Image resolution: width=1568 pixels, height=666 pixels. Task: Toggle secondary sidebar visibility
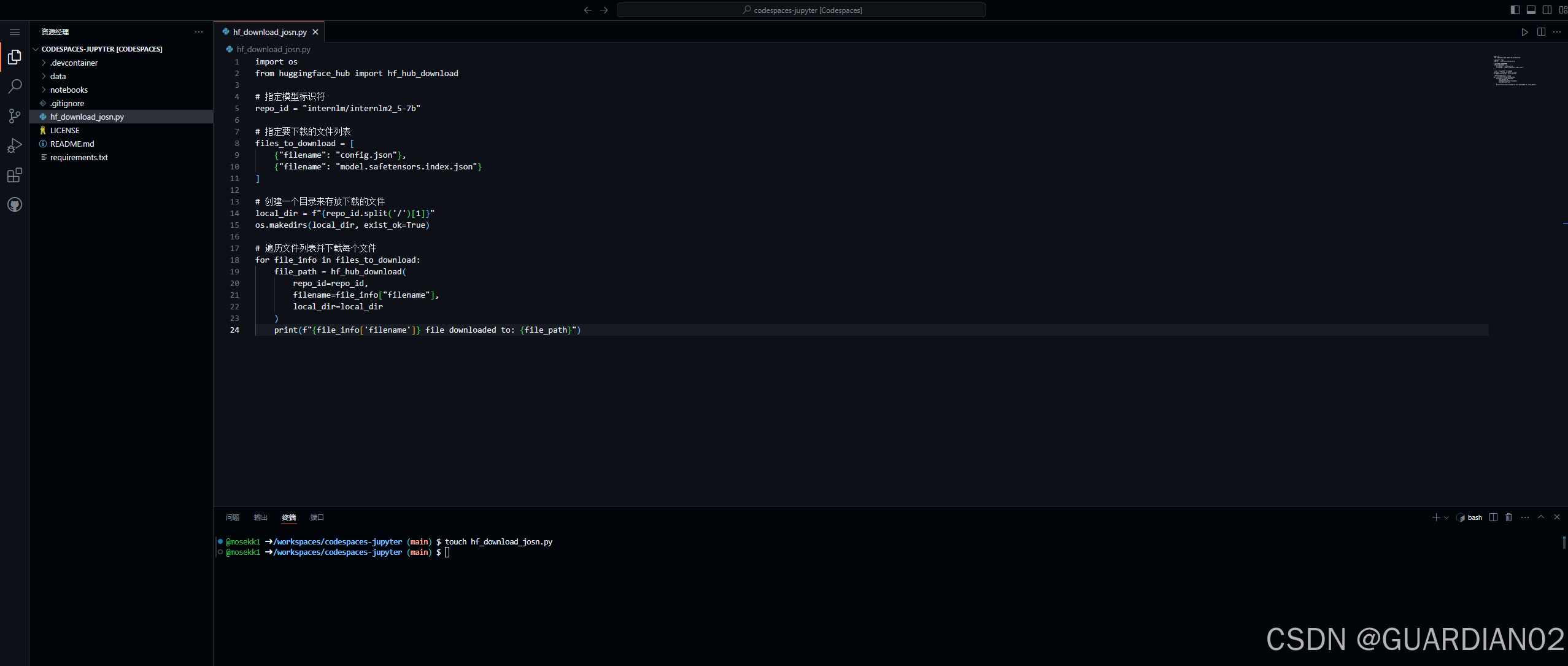(1547, 10)
